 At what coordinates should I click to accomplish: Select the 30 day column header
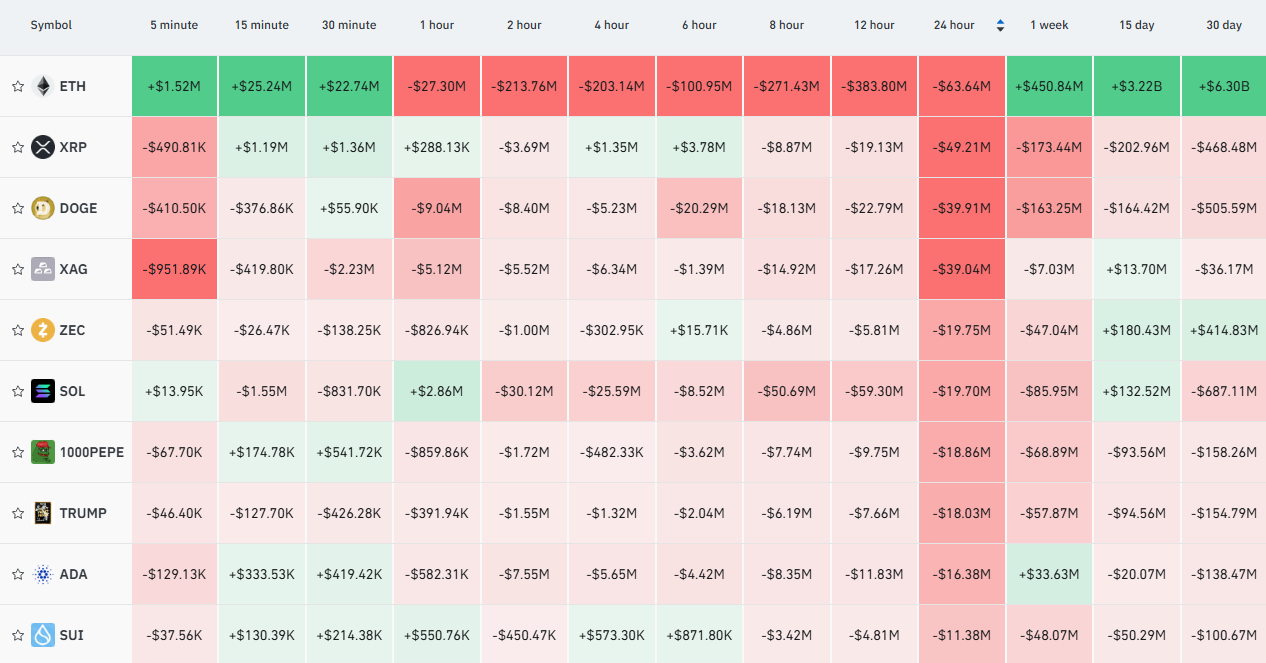1224,25
